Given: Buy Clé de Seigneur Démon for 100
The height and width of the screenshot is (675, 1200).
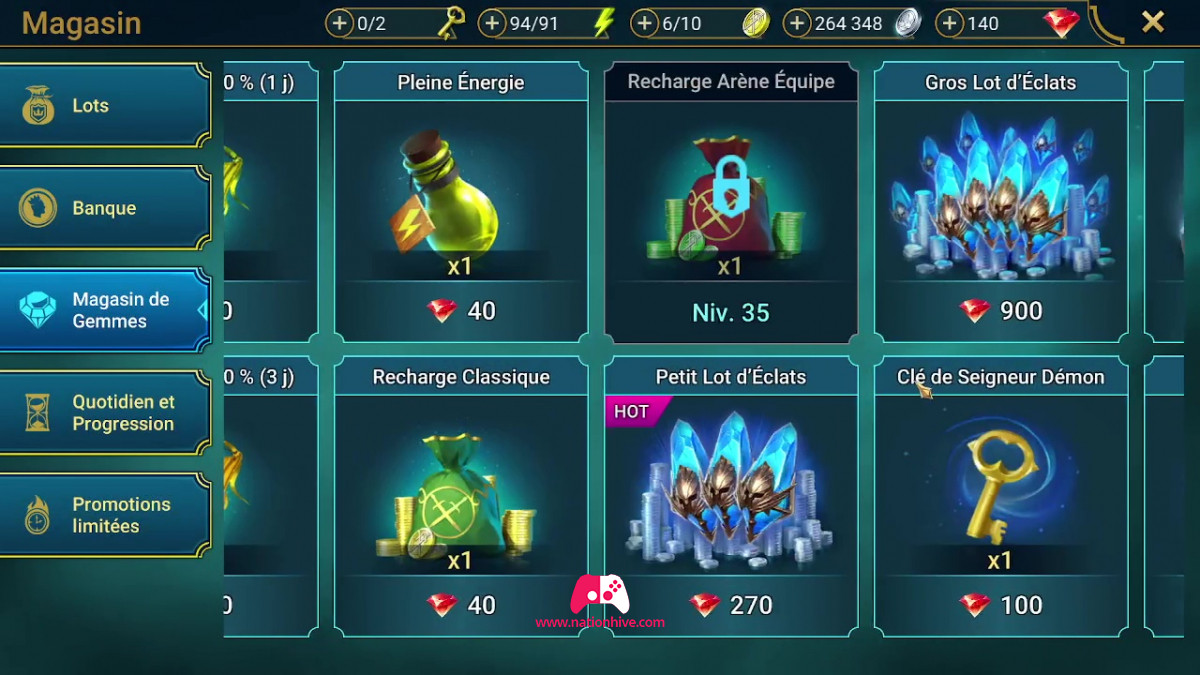Looking at the screenshot, I should [1001, 497].
